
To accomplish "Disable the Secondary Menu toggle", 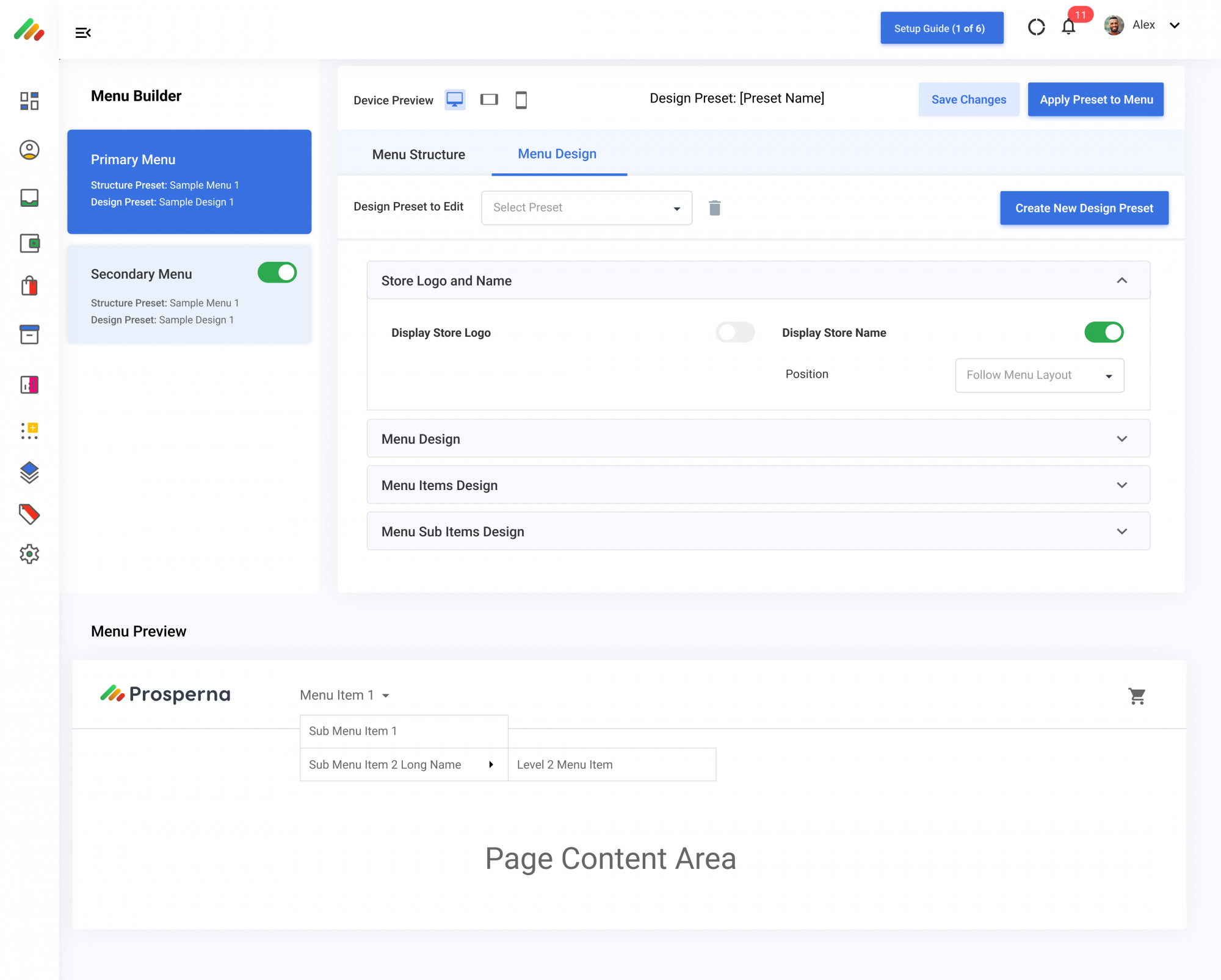I will click(x=277, y=273).
